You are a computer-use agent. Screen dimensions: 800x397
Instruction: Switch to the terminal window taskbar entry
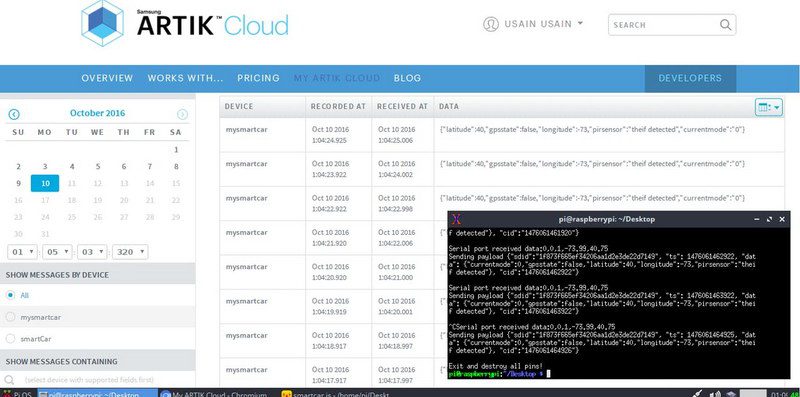coord(97,394)
